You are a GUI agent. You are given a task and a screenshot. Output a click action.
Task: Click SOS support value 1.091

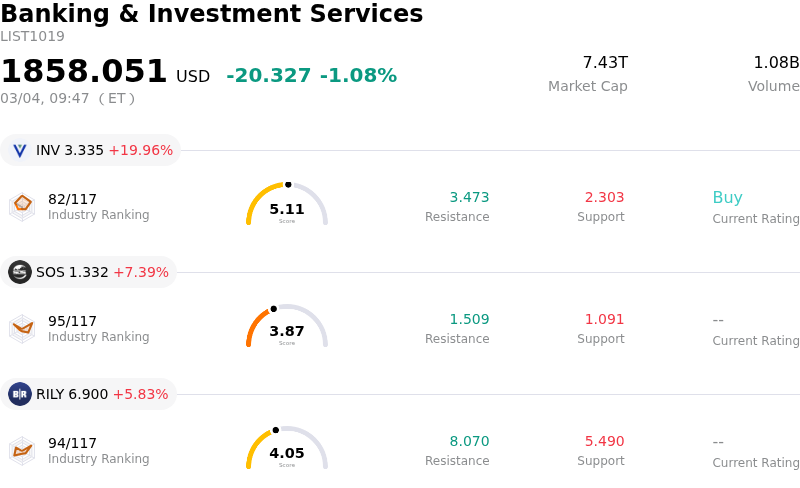point(604,320)
